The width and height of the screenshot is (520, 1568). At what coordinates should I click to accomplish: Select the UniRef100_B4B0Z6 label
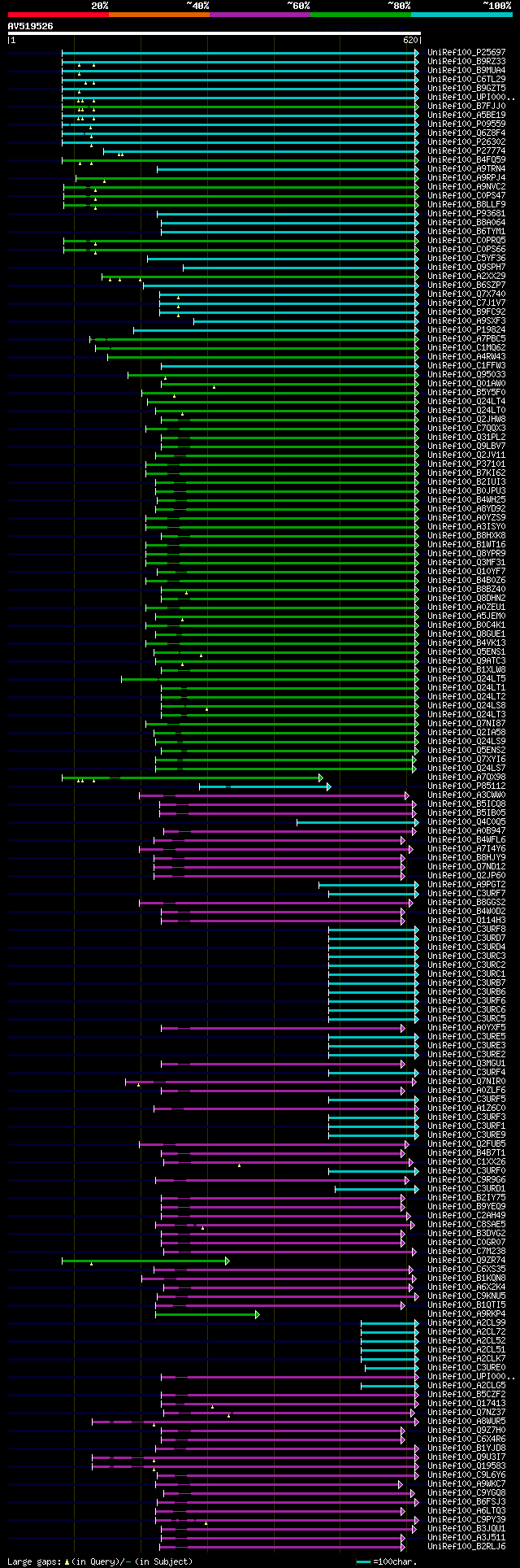[x=466, y=580]
